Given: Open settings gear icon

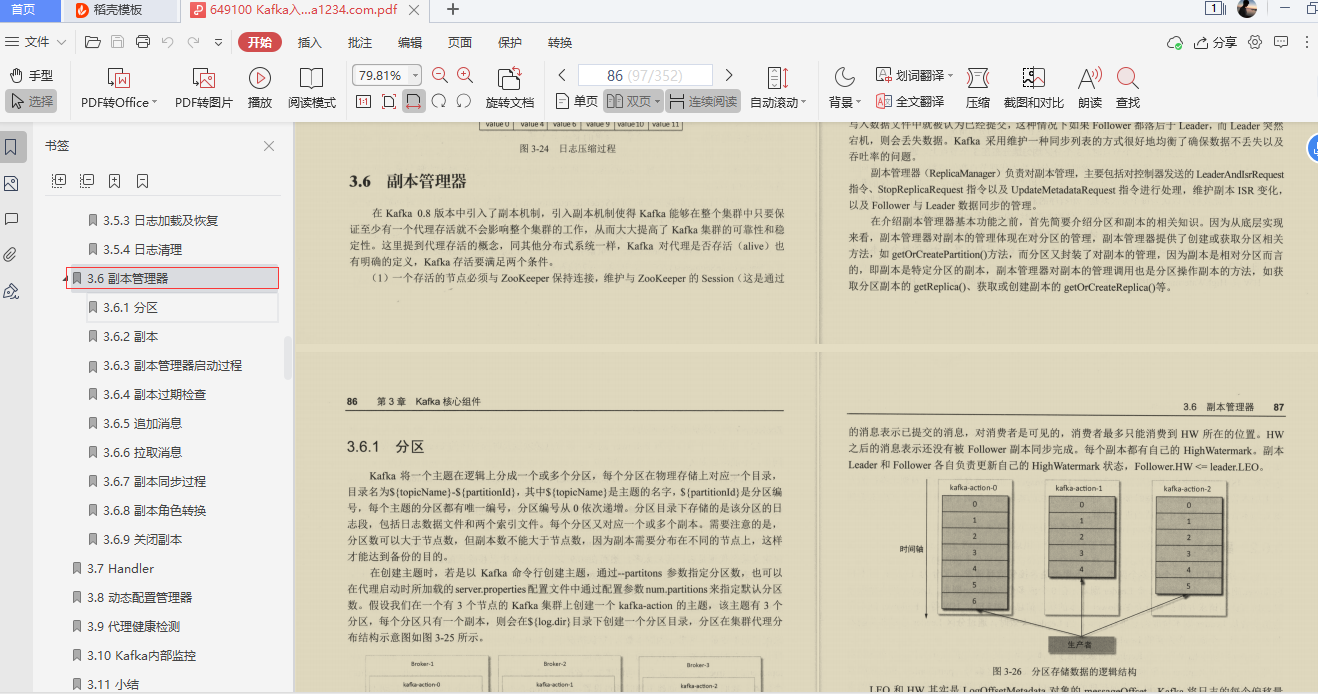Looking at the screenshot, I should [x=1256, y=42].
